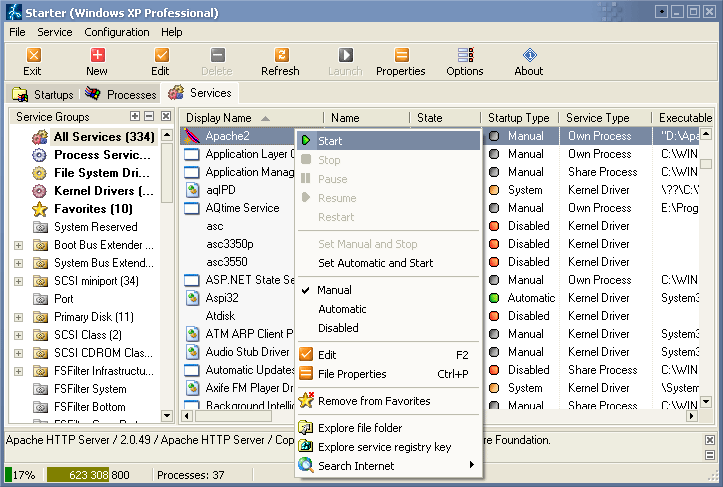Sort by the Display Name column header
Screen dimensions: 723x487
point(228,118)
